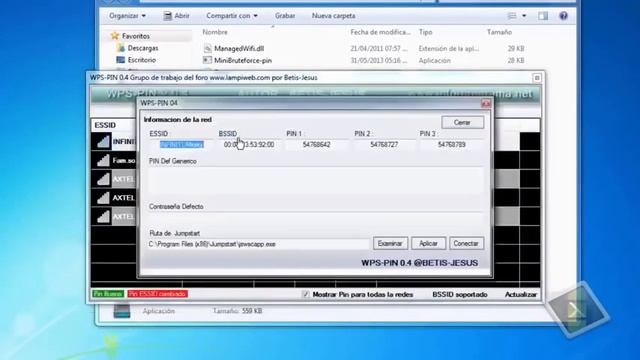Click the red Pin ESSID cambiado legend
Viewport: 640px width, 360px height.
click(x=158, y=294)
